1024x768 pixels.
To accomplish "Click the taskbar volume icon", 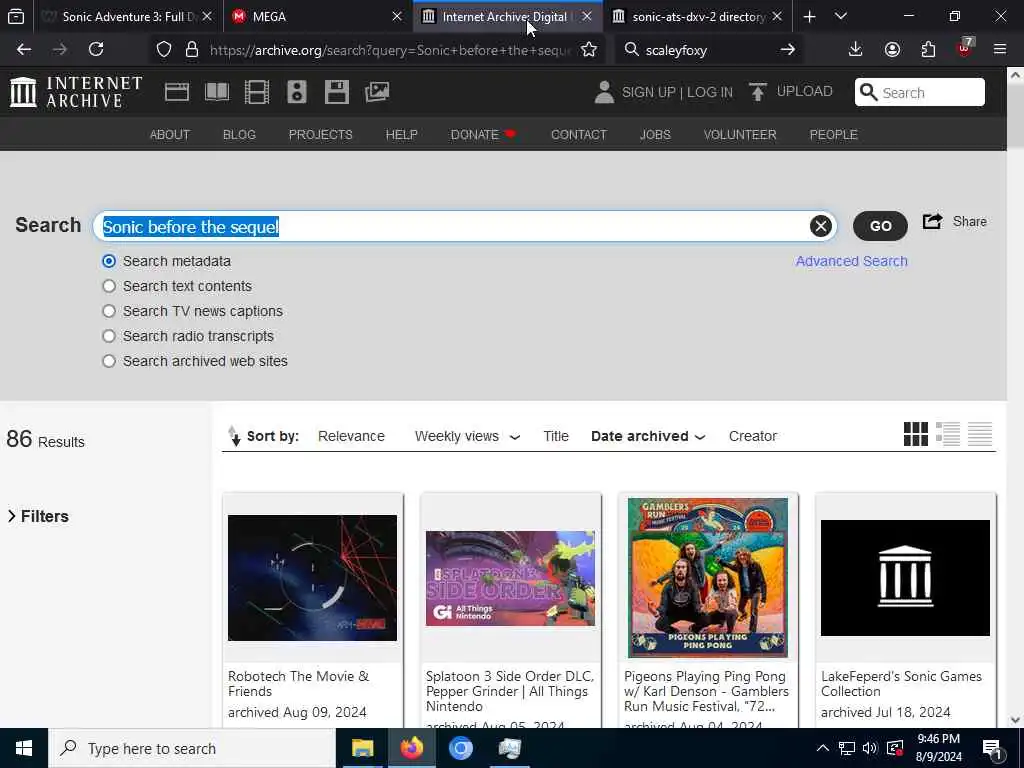I will coord(869,748).
